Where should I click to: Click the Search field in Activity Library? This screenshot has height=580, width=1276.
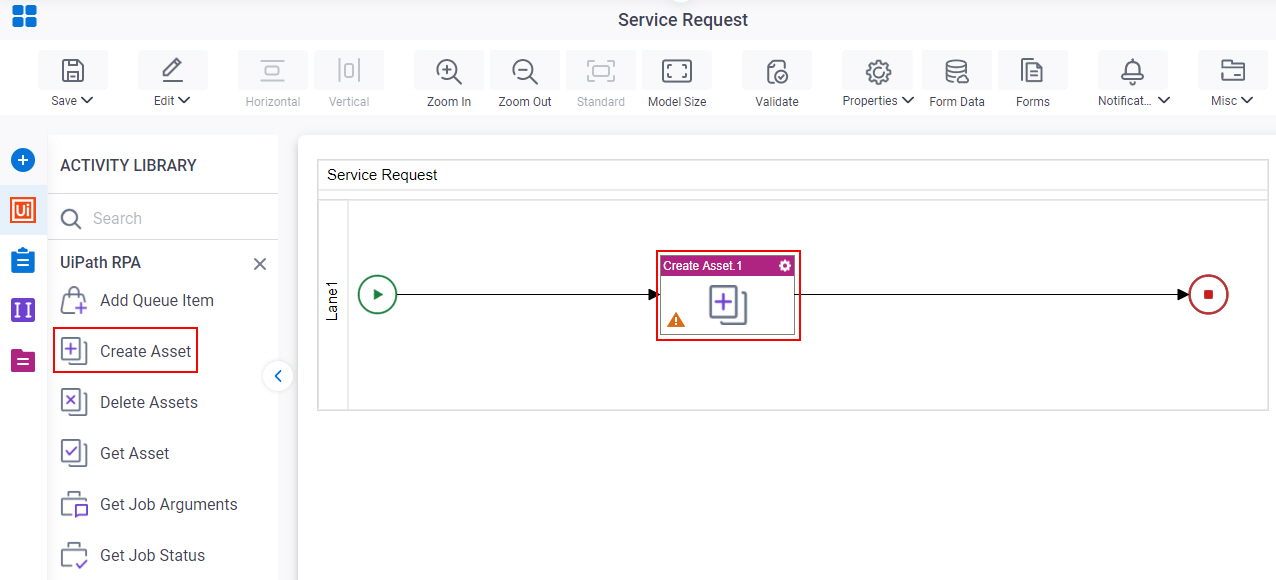tap(163, 218)
